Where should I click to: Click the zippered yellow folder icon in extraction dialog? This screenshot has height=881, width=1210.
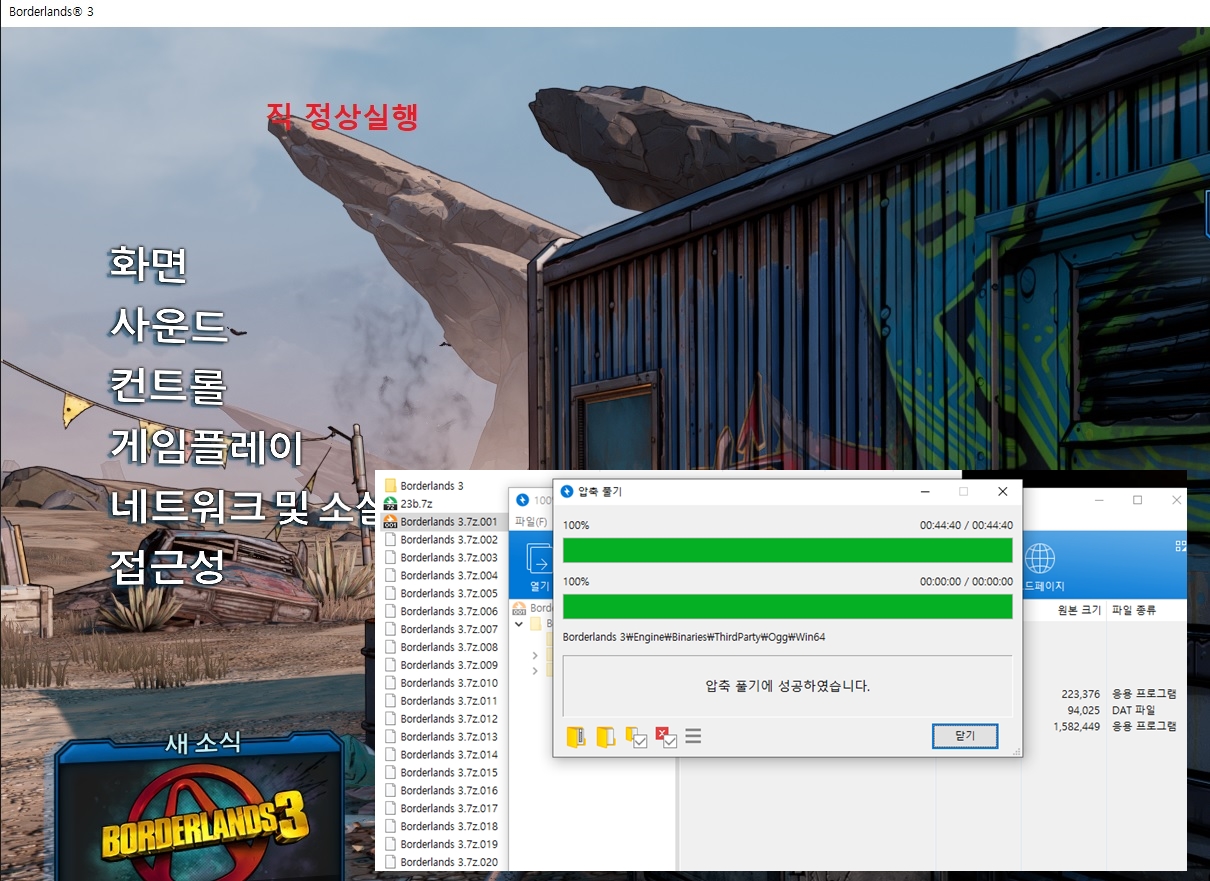tap(575, 737)
